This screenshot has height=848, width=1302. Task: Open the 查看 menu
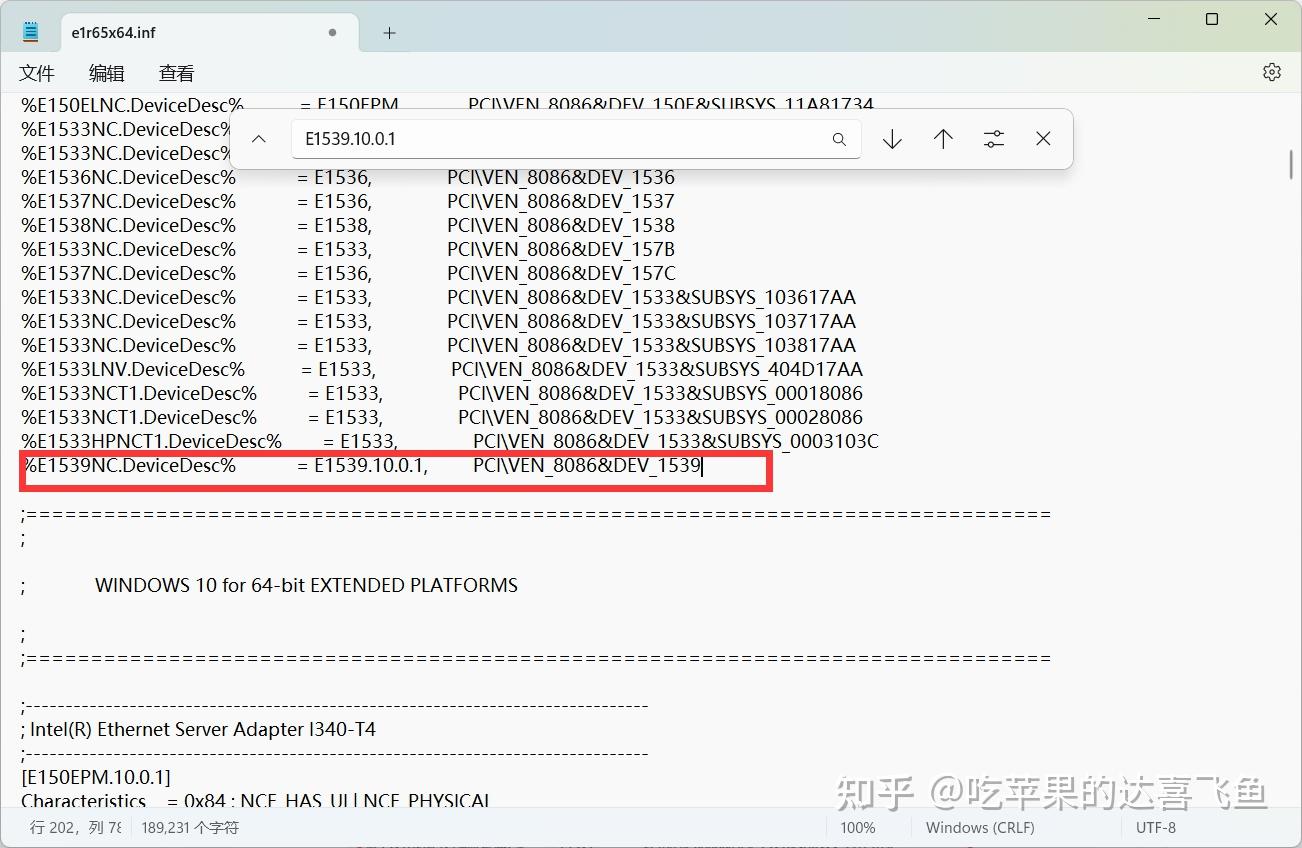pyautogui.click(x=175, y=72)
